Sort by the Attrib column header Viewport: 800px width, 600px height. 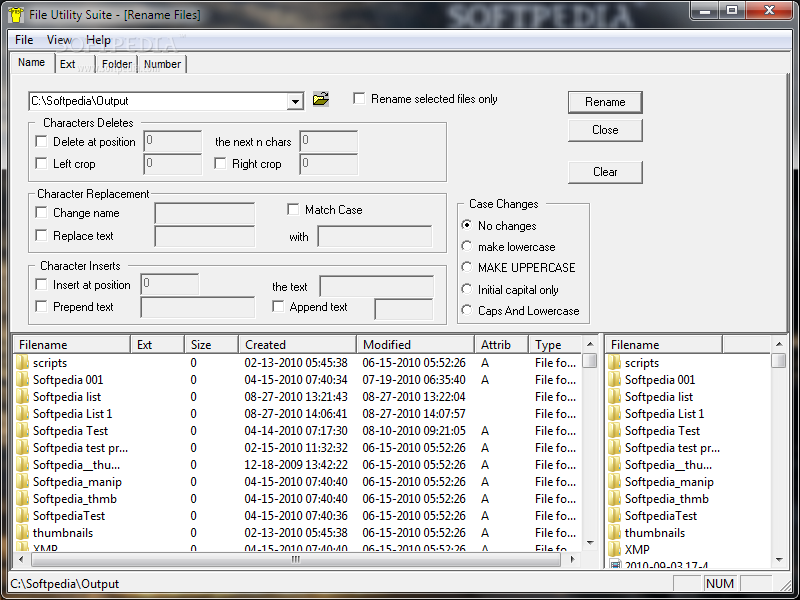click(501, 344)
